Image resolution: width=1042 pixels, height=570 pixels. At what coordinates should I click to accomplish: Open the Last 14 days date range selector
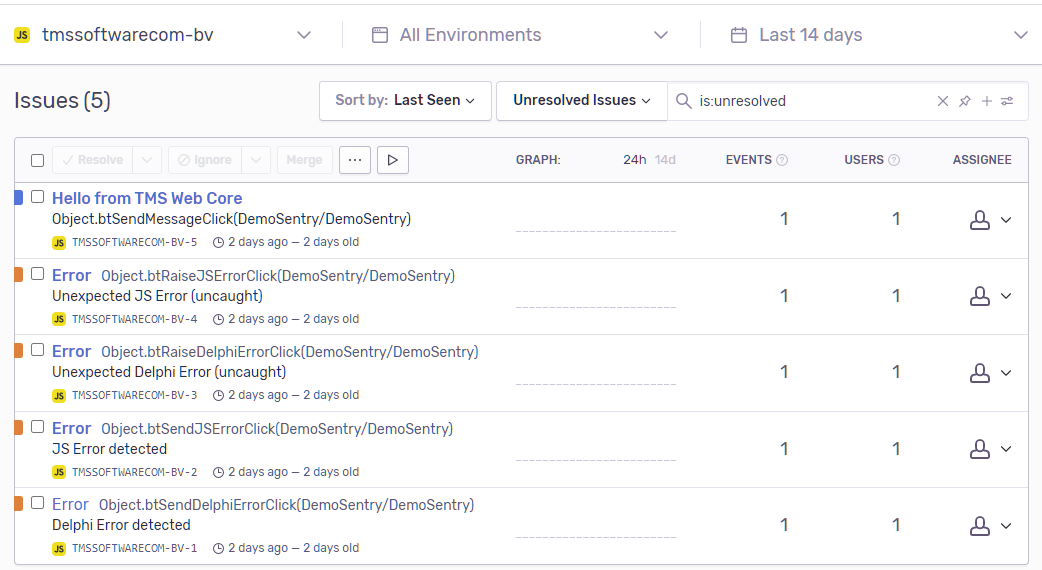pyautogui.click(x=879, y=35)
